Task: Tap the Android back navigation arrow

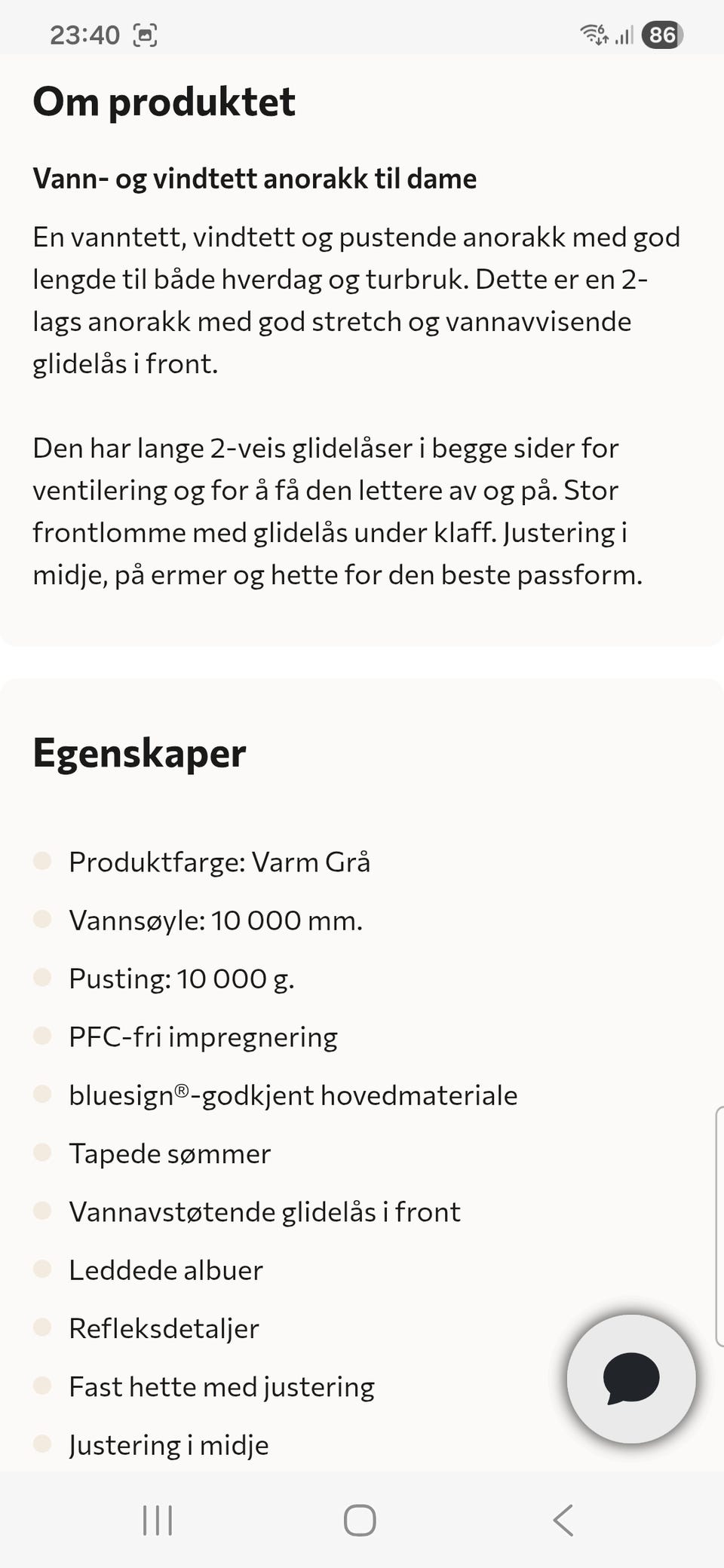Action: [x=563, y=1520]
